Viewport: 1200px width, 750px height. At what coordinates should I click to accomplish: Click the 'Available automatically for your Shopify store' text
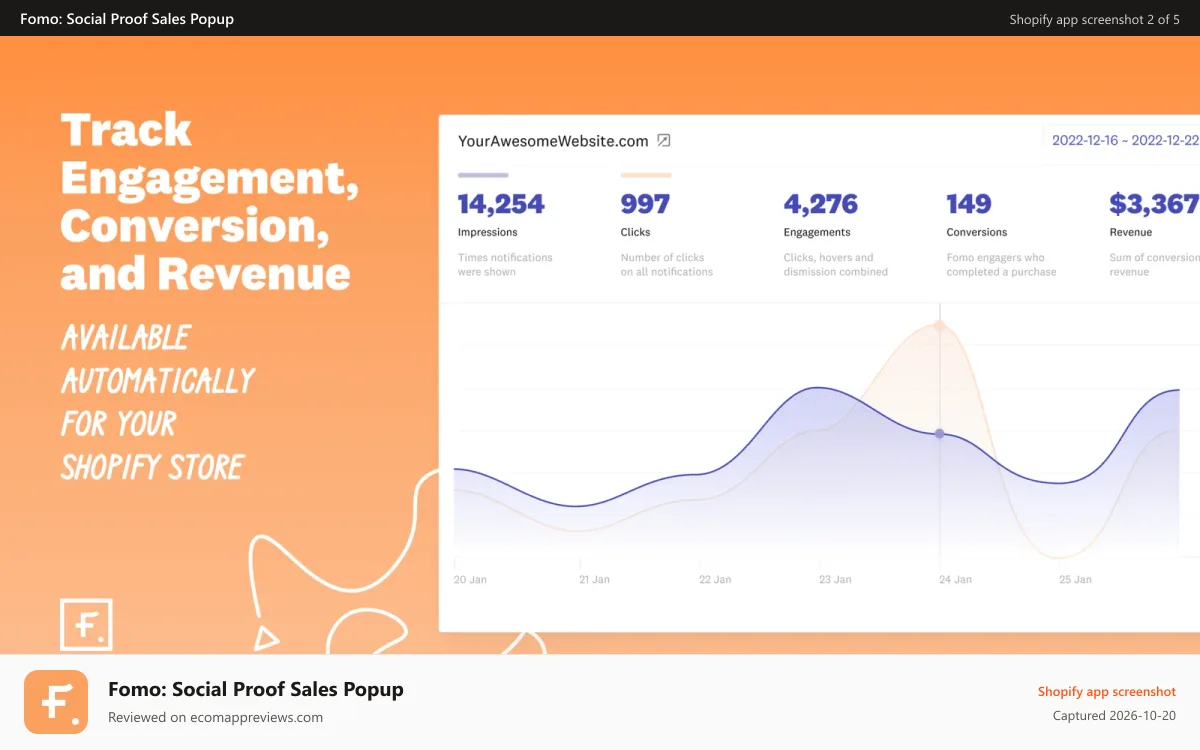158,402
